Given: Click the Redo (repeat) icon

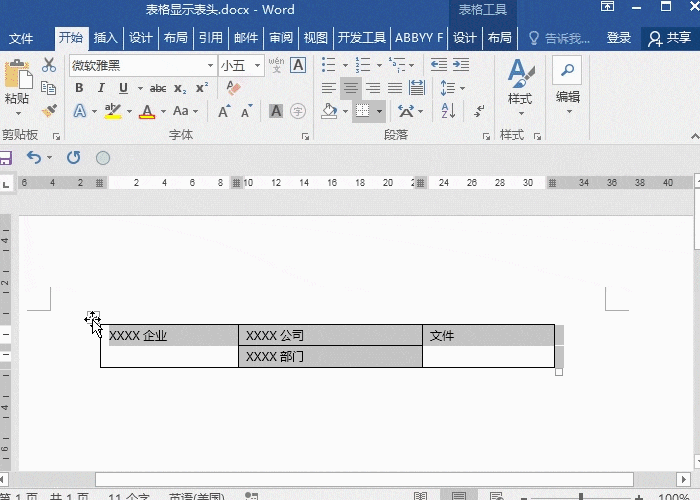Looking at the screenshot, I should 74,157.
